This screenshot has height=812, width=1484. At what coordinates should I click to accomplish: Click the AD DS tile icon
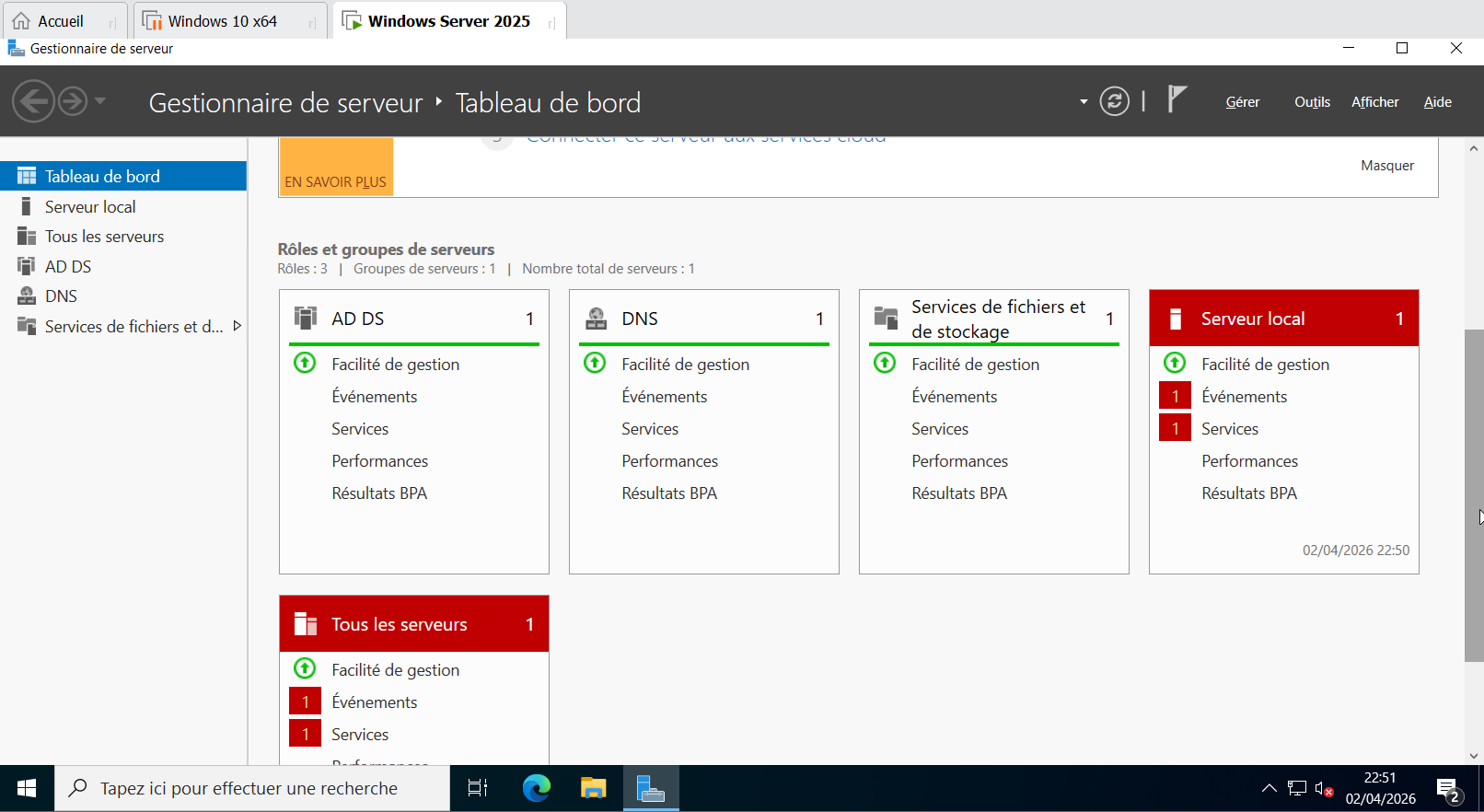306,318
